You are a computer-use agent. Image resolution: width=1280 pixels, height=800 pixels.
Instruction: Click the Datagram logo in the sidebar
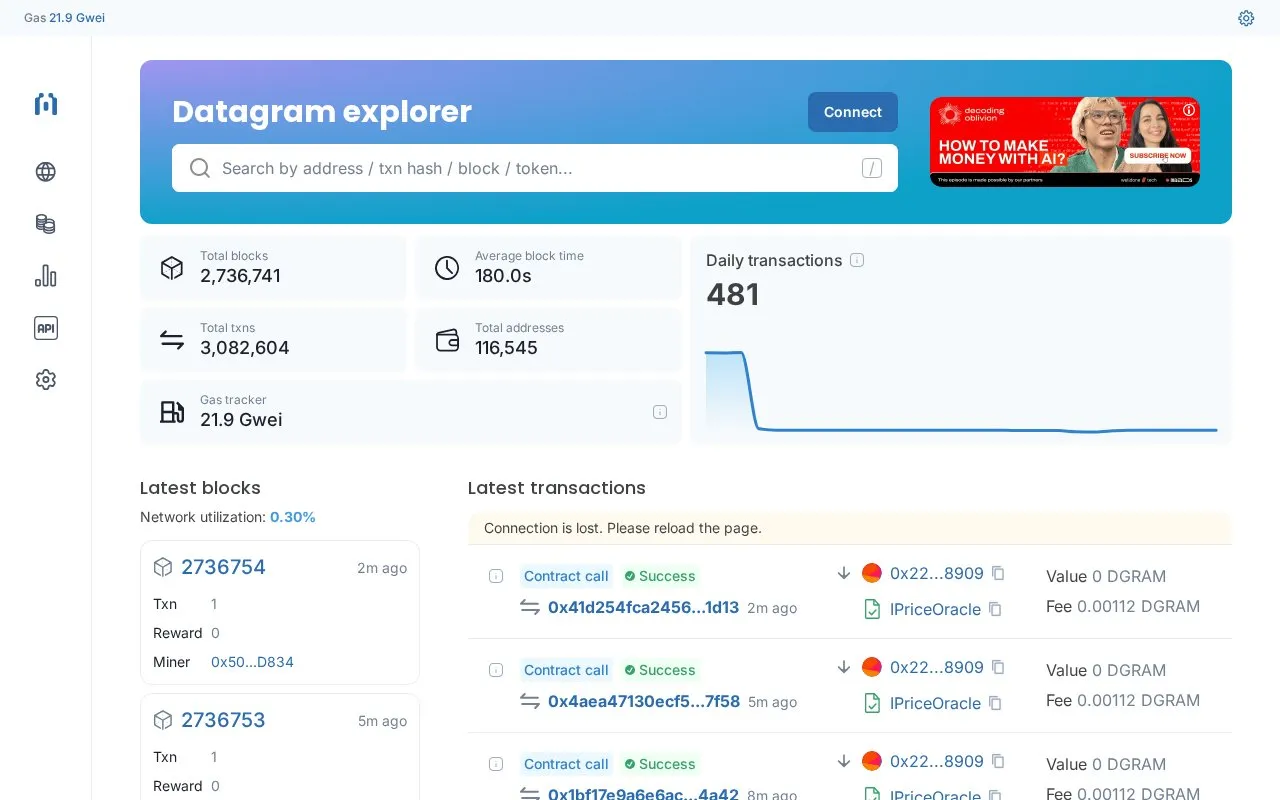pos(46,104)
